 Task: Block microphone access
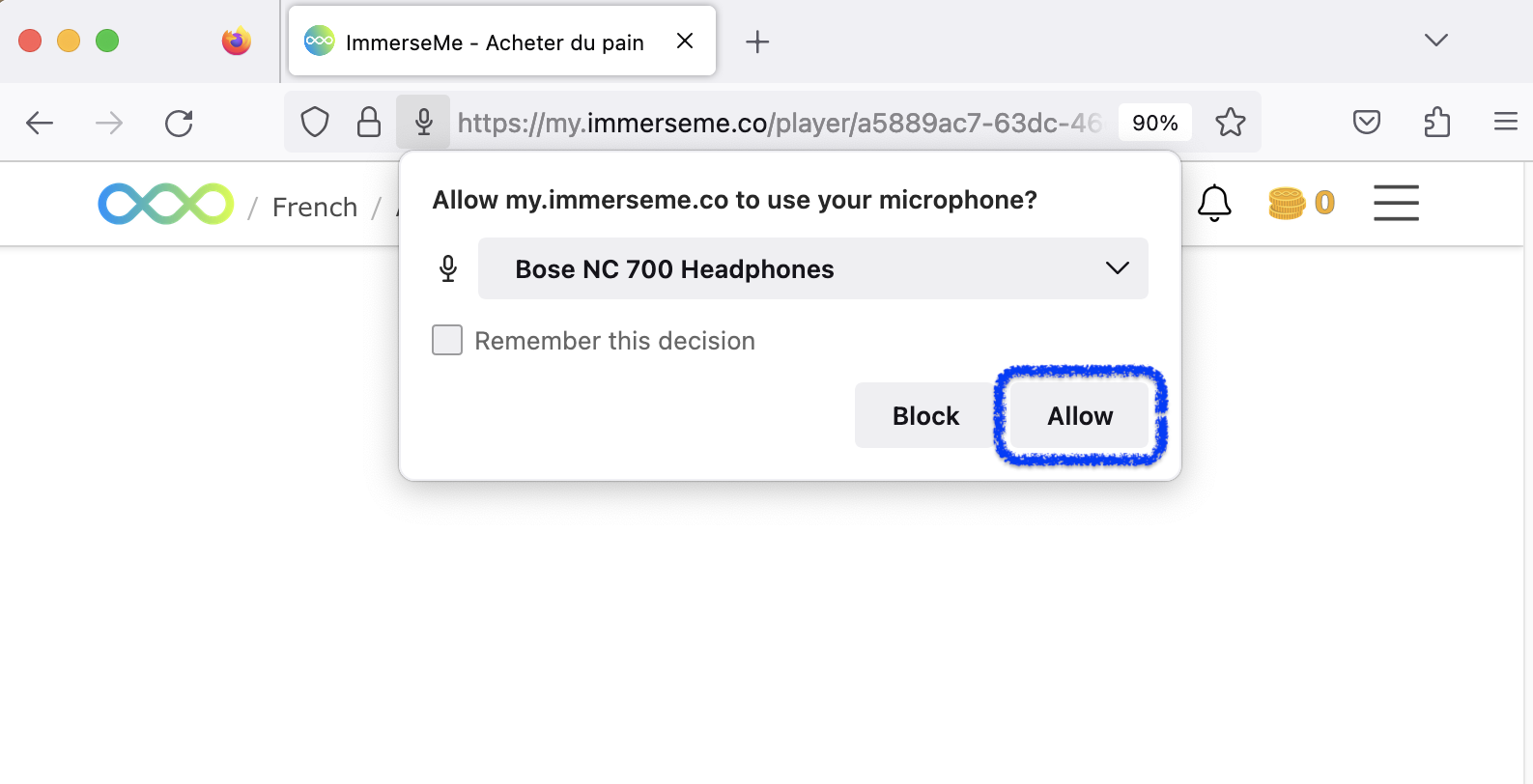pos(925,415)
